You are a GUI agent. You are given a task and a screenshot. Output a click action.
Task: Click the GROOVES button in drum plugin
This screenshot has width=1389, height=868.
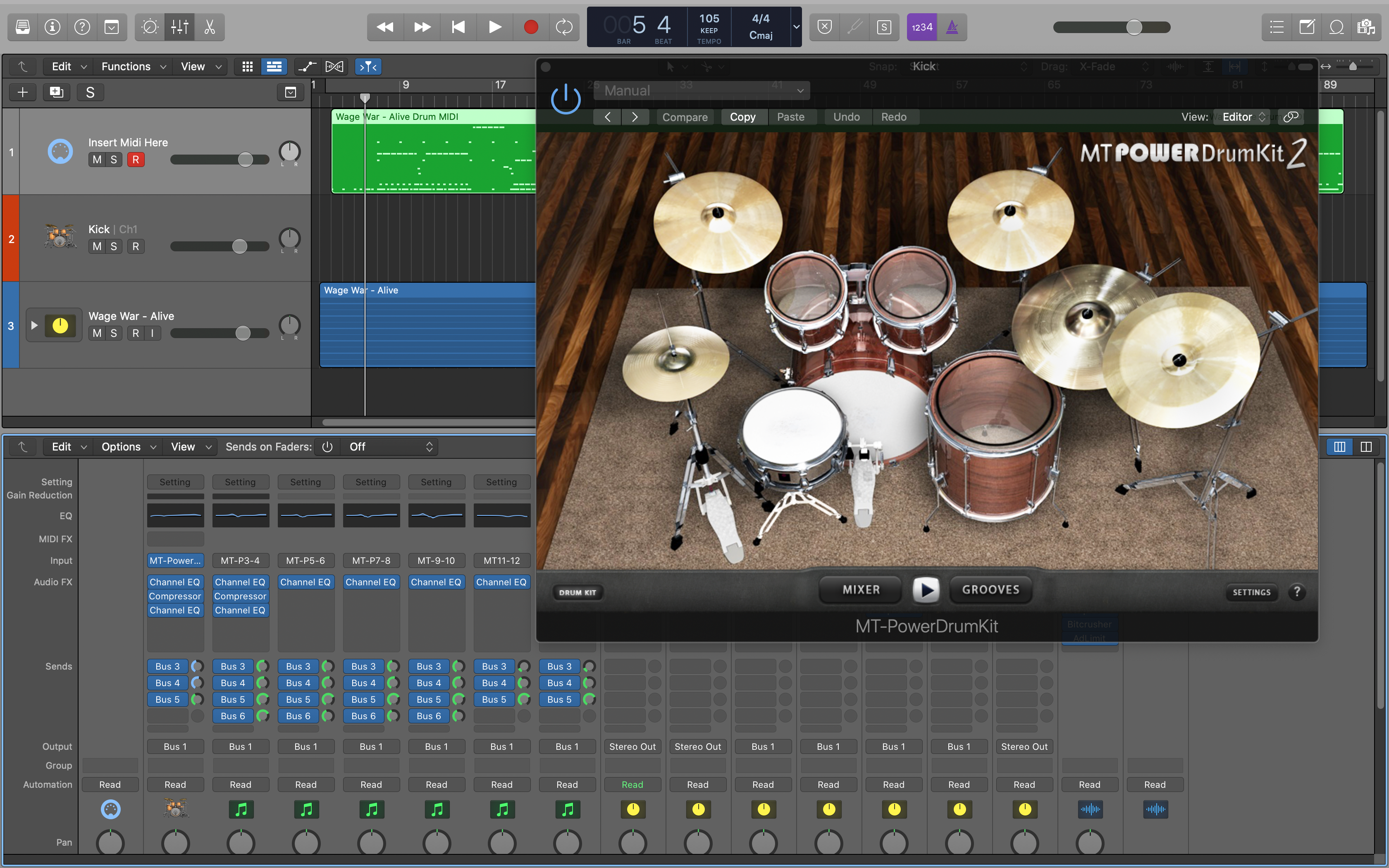[990, 589]
